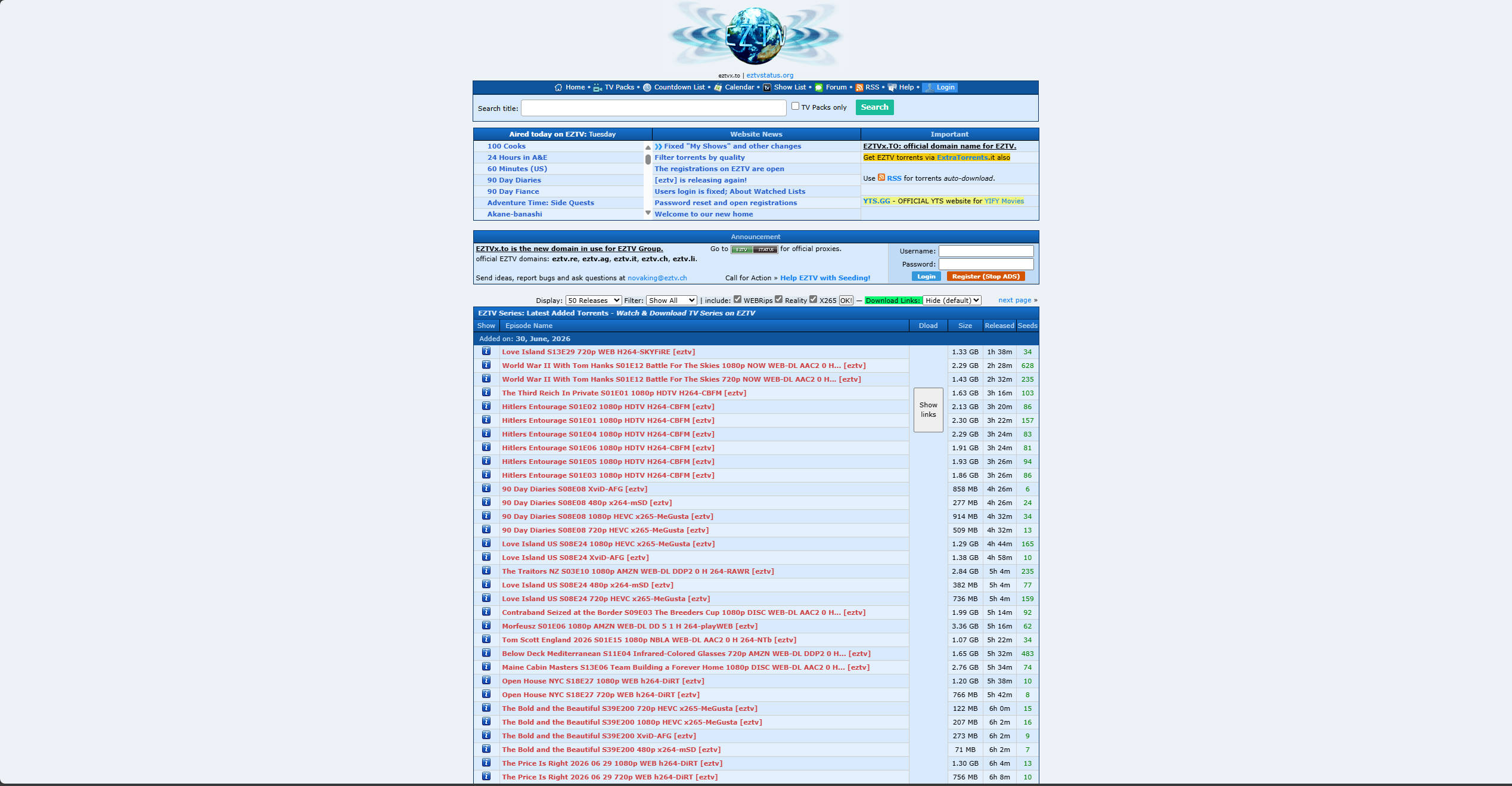Click scroll down arrow in Aired today list
Viewport: 1512px width, 786px height.
click(x=648, y=213)
